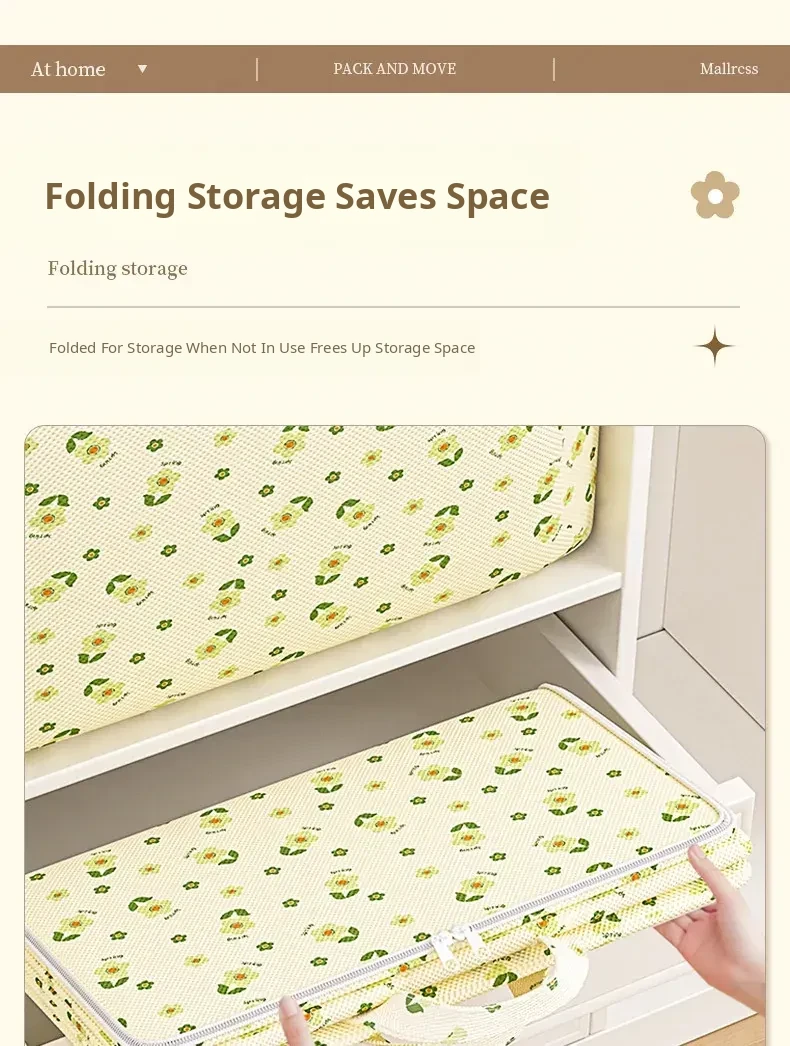Click the four-point star sparkle icon
This screenshot has width=790, height=1046.
[715, 346]
